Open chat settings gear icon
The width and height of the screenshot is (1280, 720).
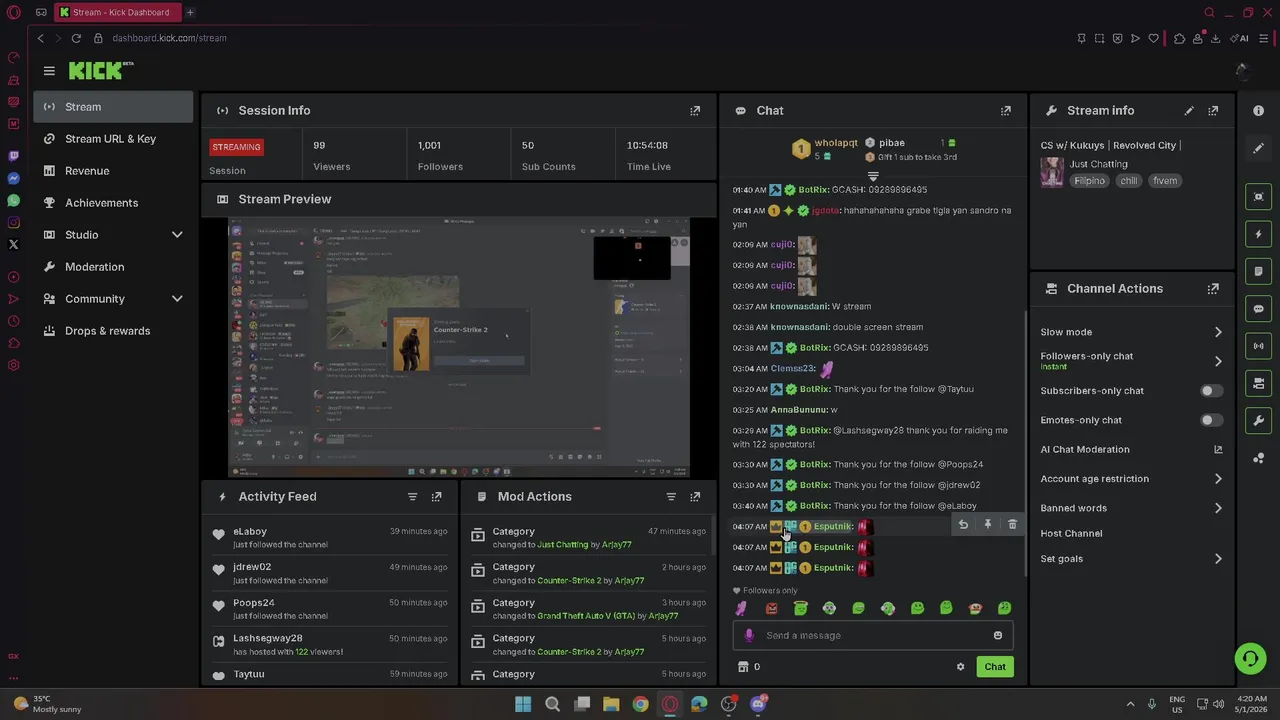(960, 667)
